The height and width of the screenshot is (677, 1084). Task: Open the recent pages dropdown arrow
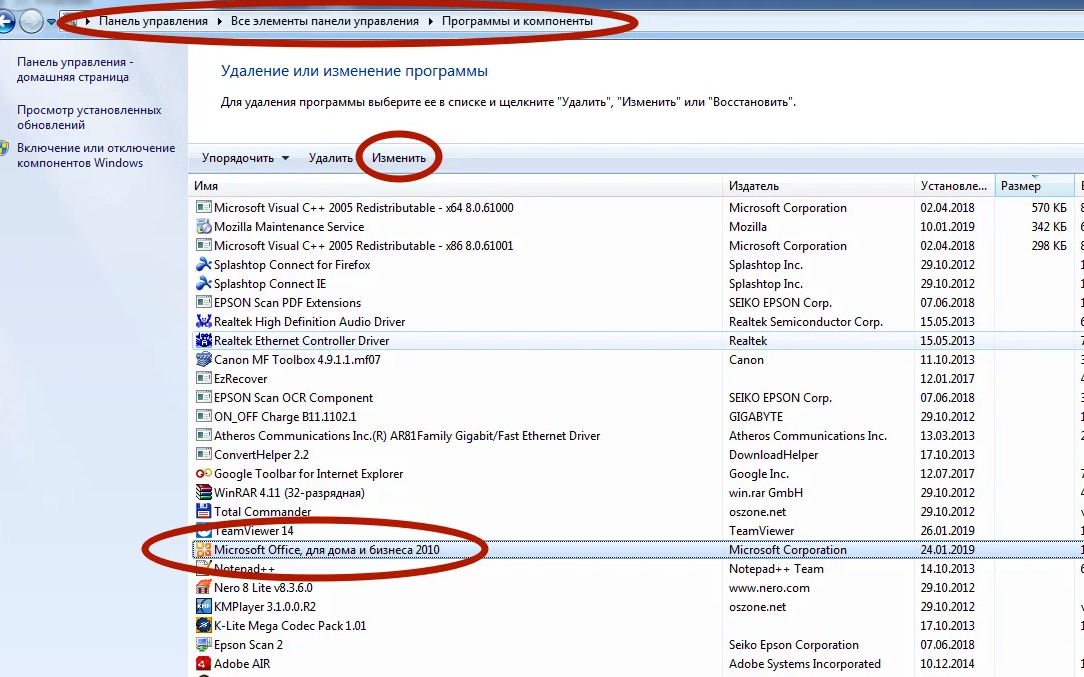[x=51, y=21]
